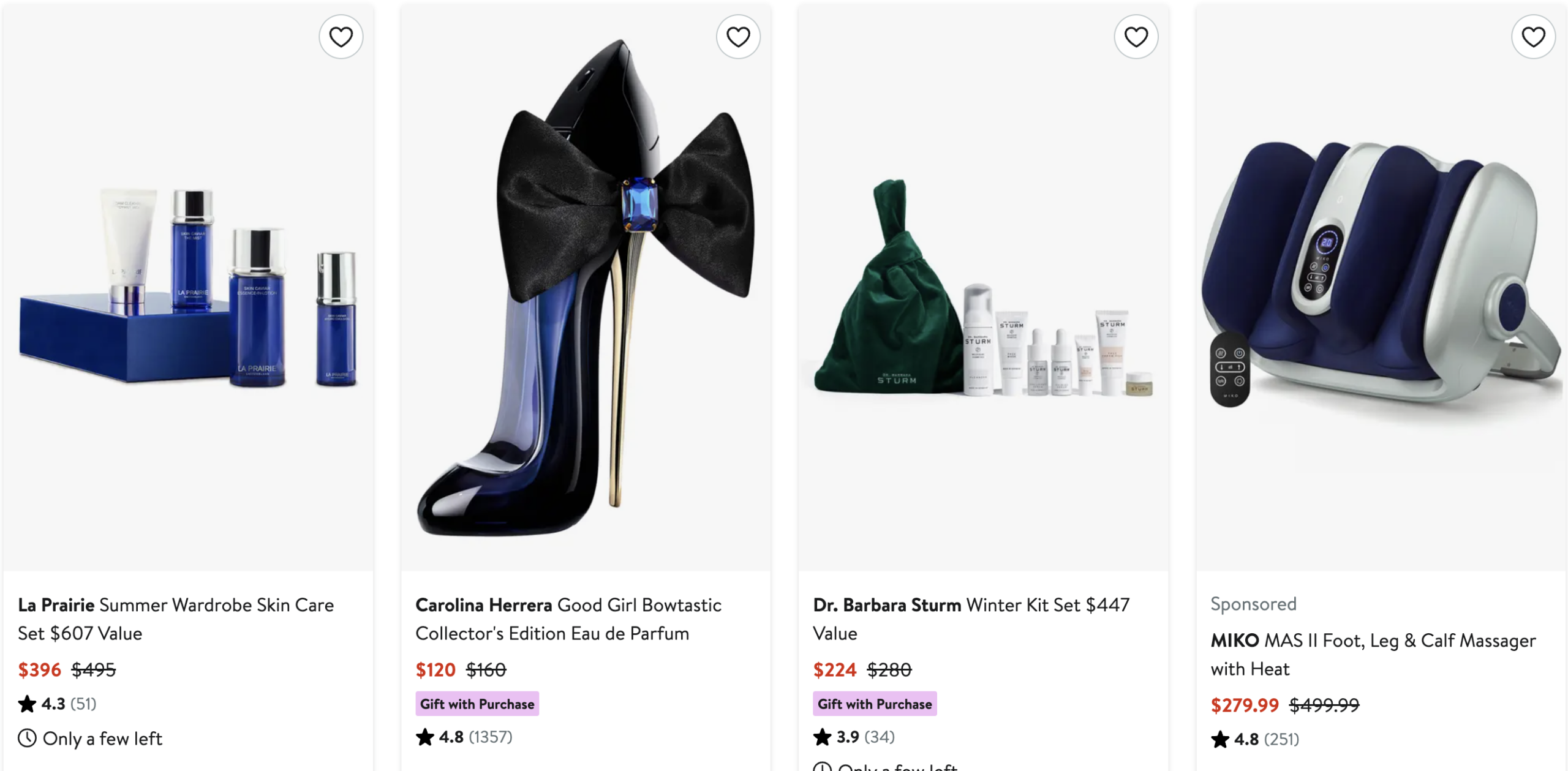
Task: Click the star icon beside the 4.3 rating
Action: point(27,704)
